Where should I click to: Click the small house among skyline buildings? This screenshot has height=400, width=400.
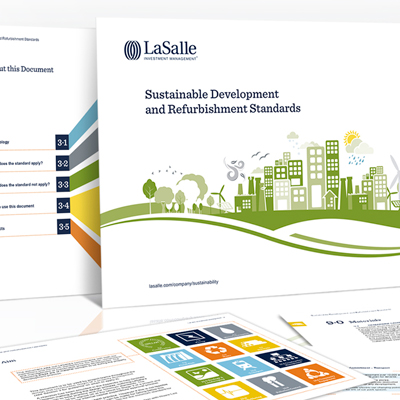pyautogui.click(x=331, y=199)
